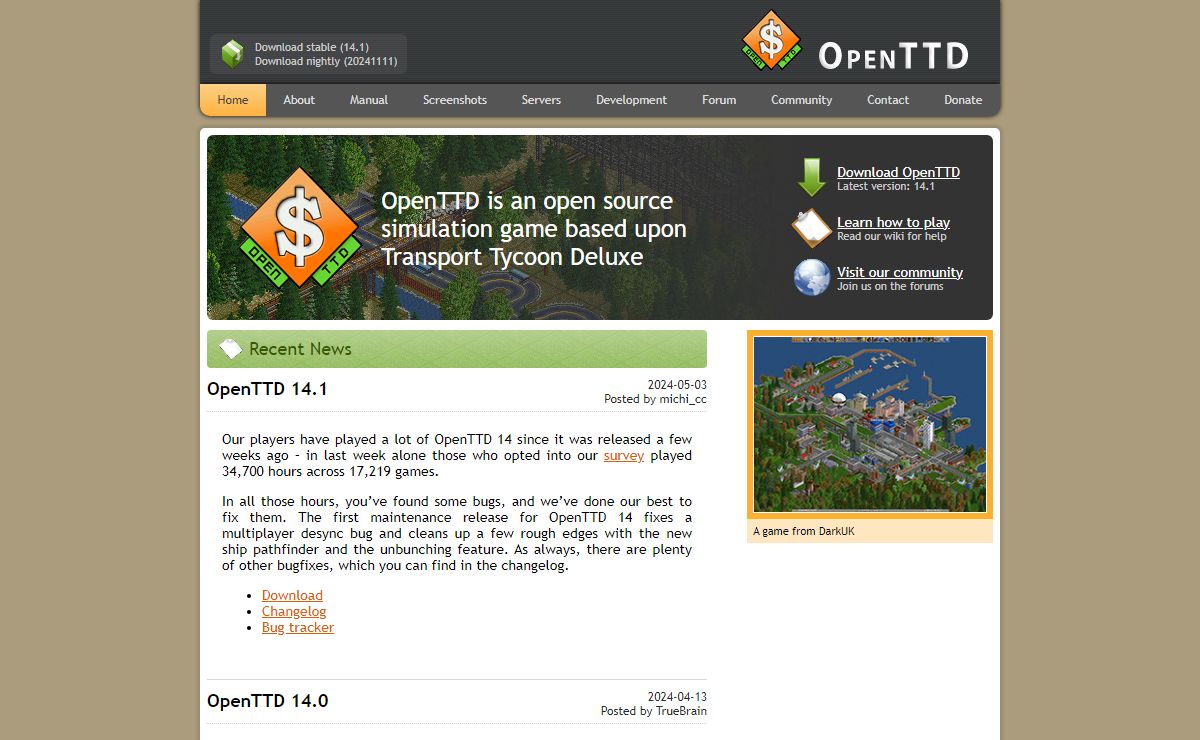
Task: Click the green download box icon
Action: 232,54
